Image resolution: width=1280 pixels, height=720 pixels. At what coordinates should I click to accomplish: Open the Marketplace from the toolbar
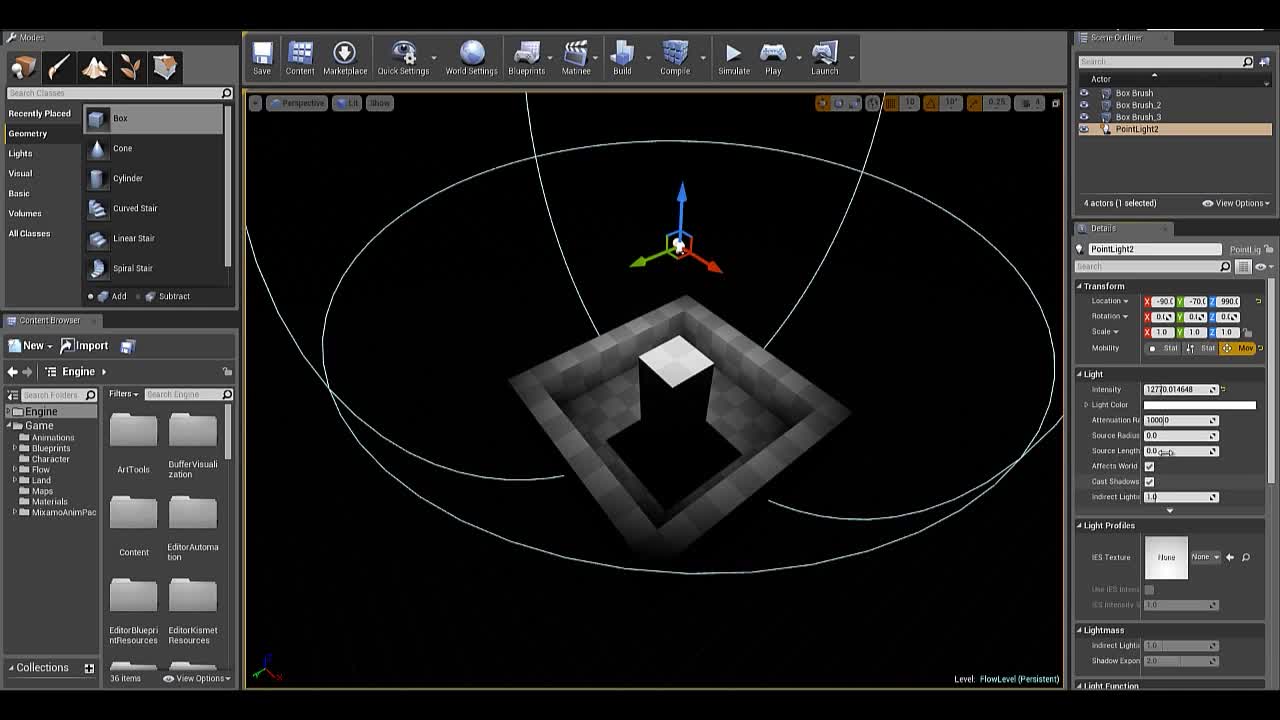[344, 57]
